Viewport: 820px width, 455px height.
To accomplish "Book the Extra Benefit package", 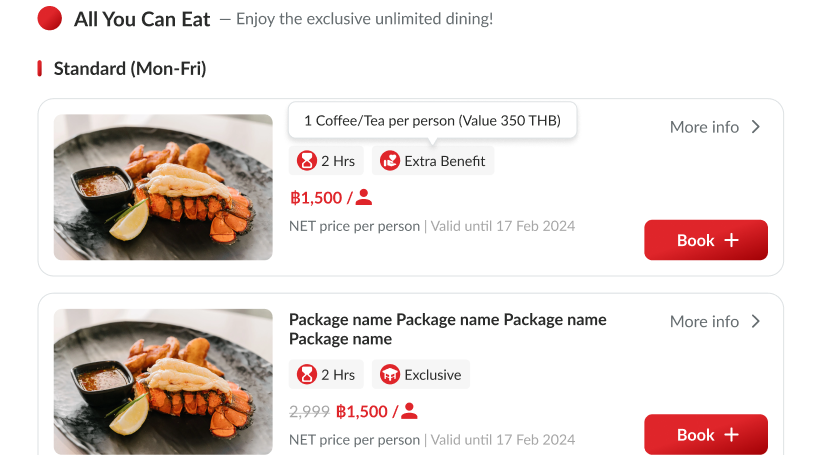I will coord(706,240).
